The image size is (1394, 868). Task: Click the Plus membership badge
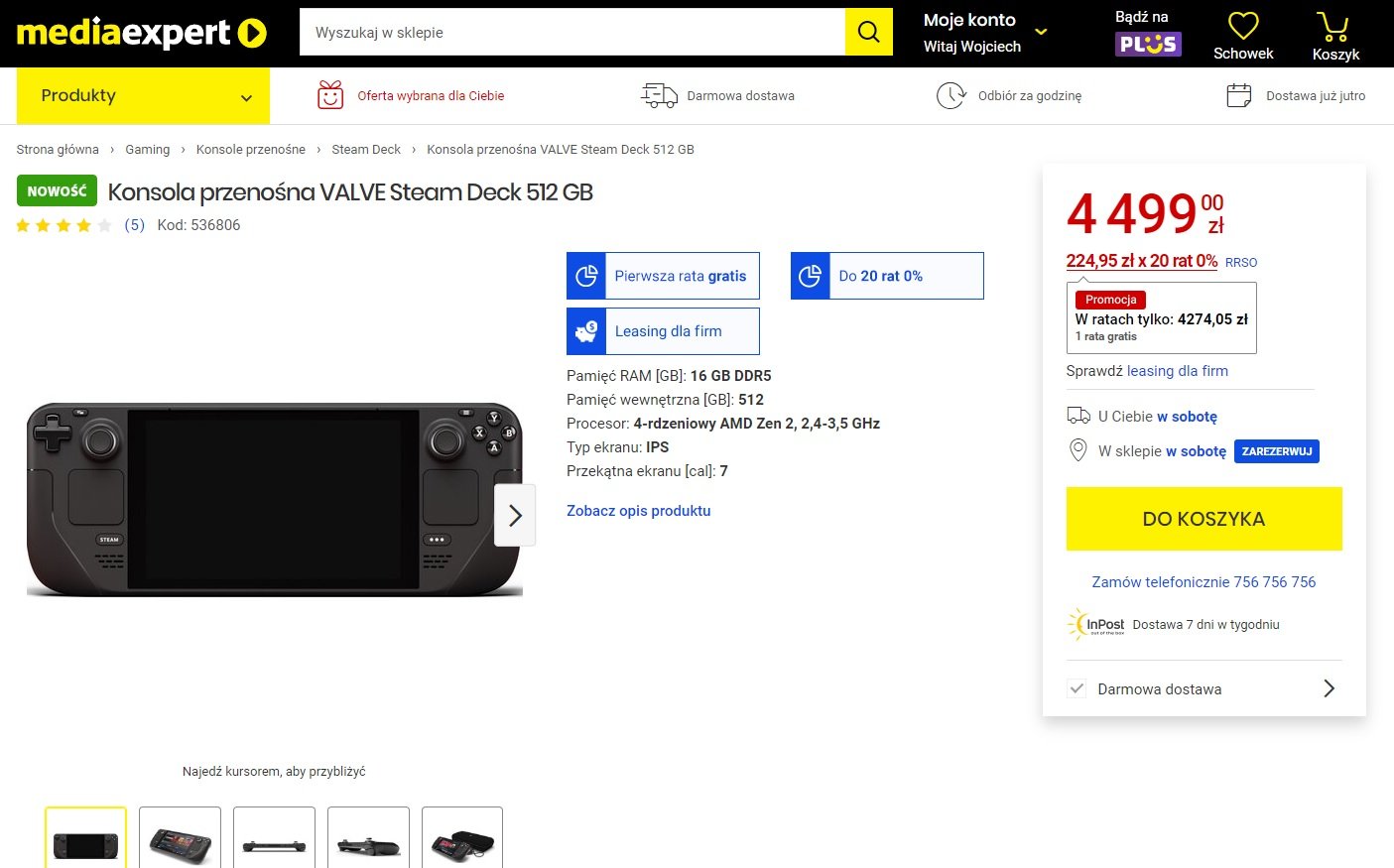coord(1148,44)
